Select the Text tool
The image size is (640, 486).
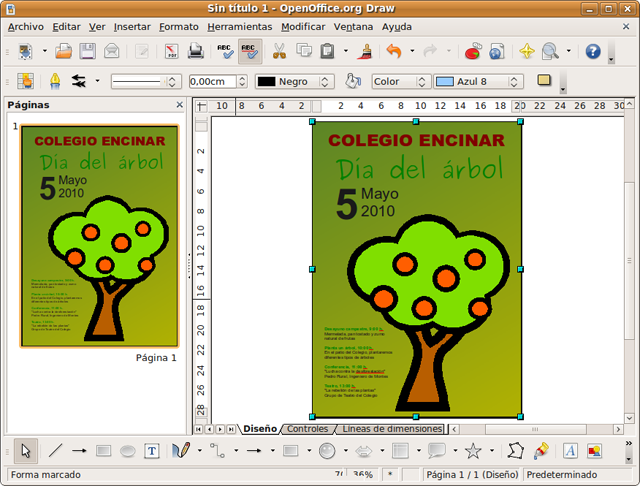[152, 451]
